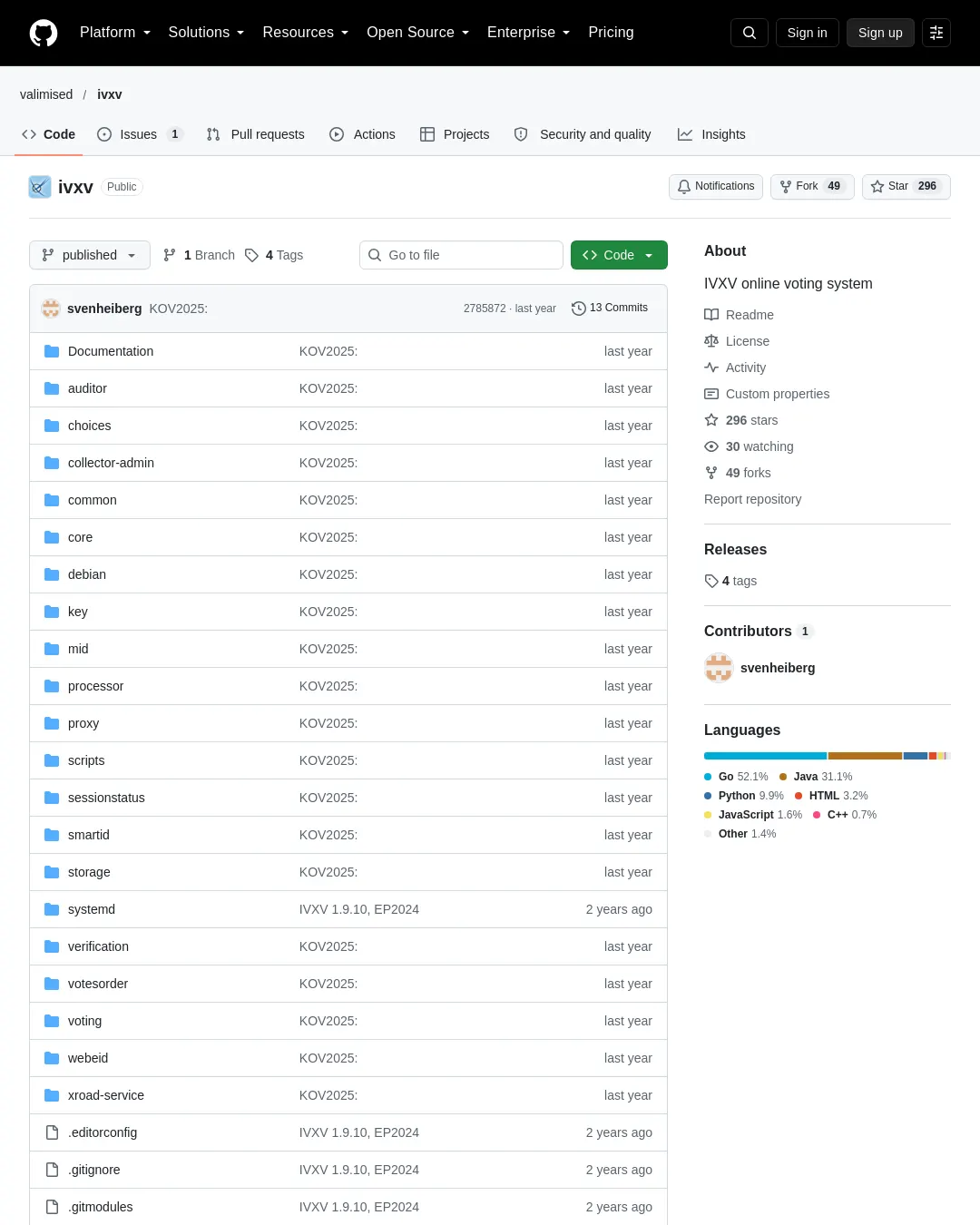Click the Readme book icon in About

[711, 315]
